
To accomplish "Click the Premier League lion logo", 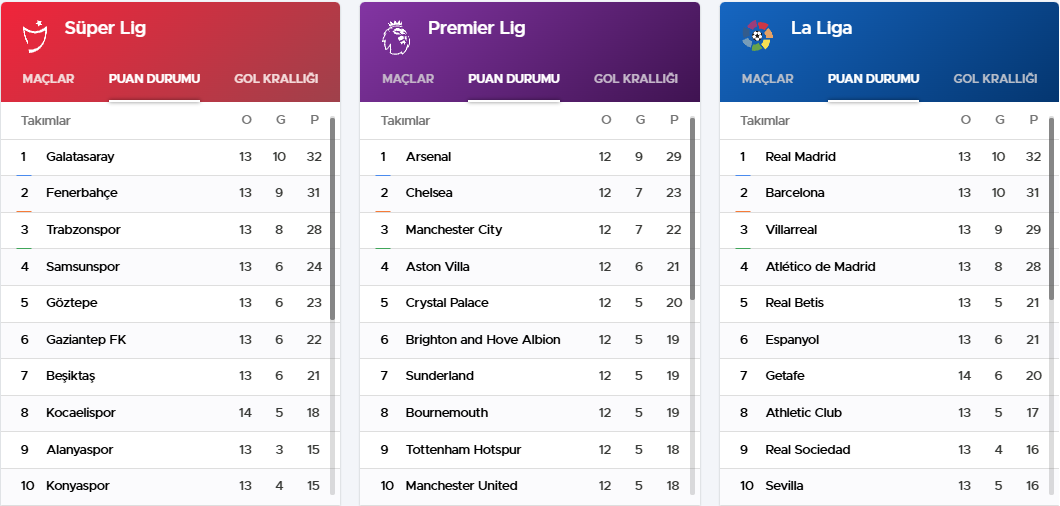I will click(x=395, y=37).
